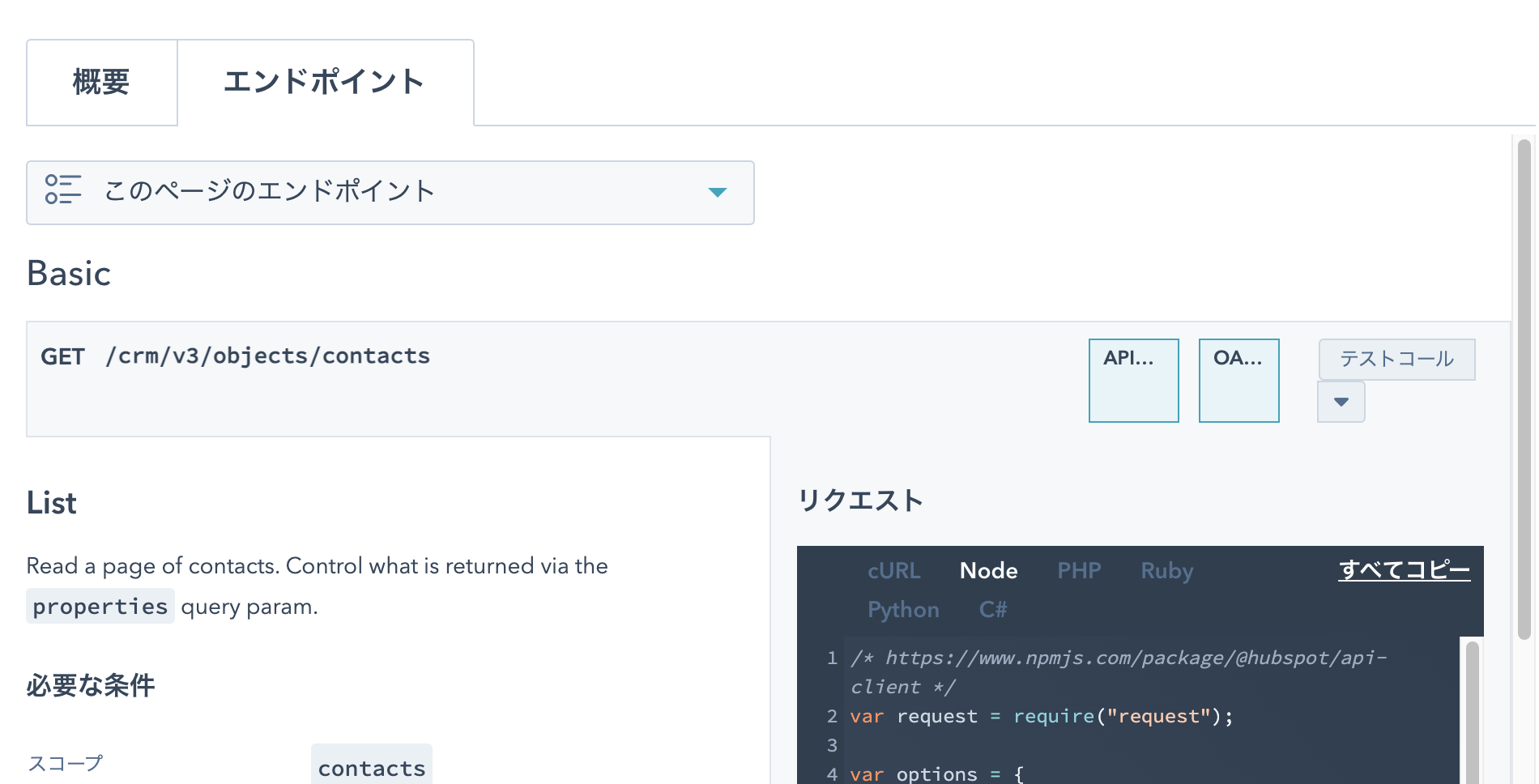The image size is (1539, 784).
Task: Click the すべてコピー link
Action: click(1404, 570)
